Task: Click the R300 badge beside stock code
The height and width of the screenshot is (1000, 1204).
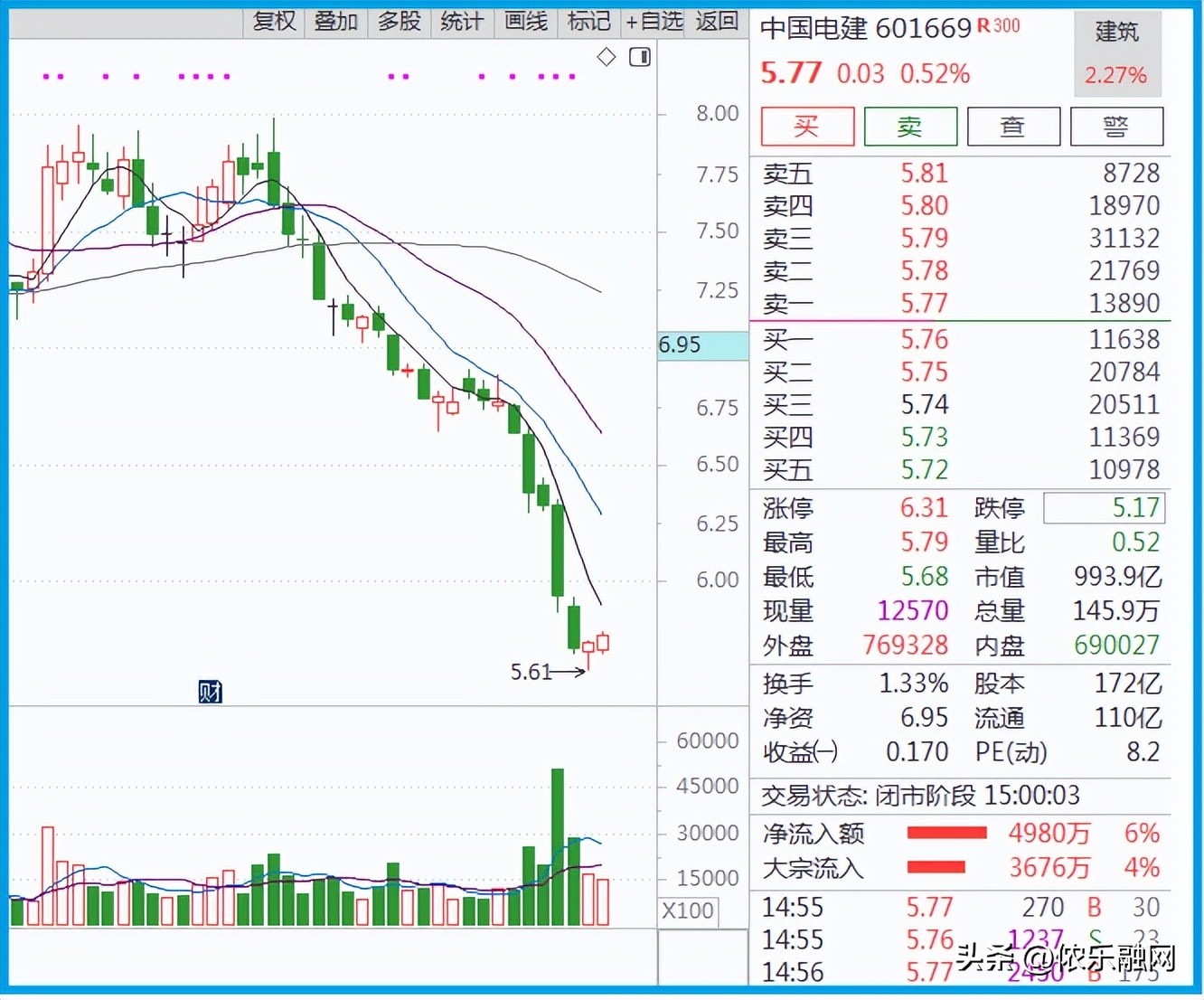Action: pyautogui.click(x=999, y=26)
